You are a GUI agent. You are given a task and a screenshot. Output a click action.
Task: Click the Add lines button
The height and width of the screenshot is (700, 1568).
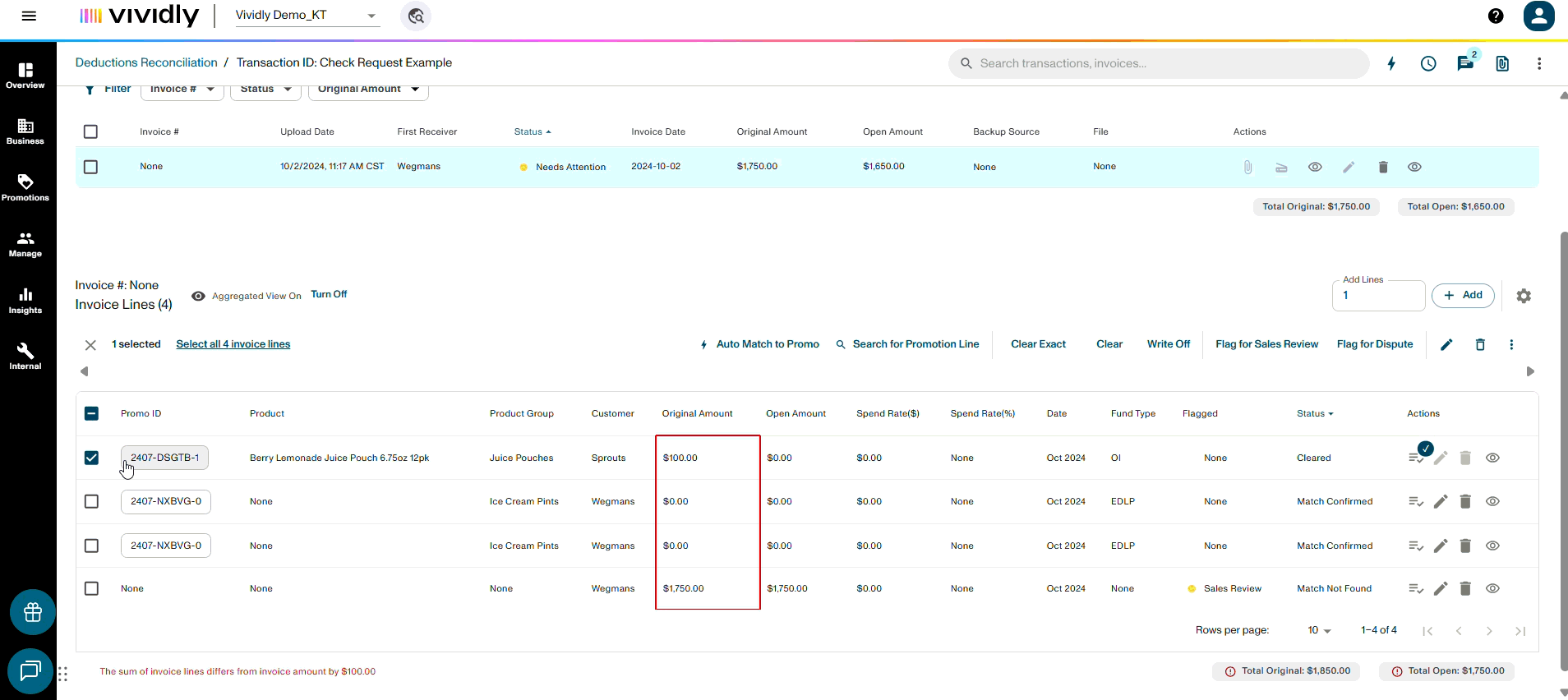pyautogui.click(x=1463, y=295)
